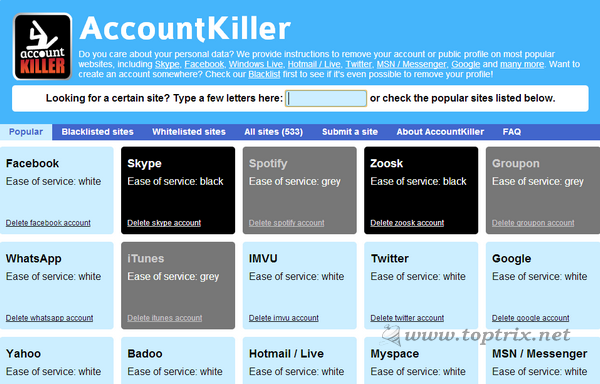This screenshot has height=384, width=600.
Task: Click the Skype card title
Action: (144, 164)
